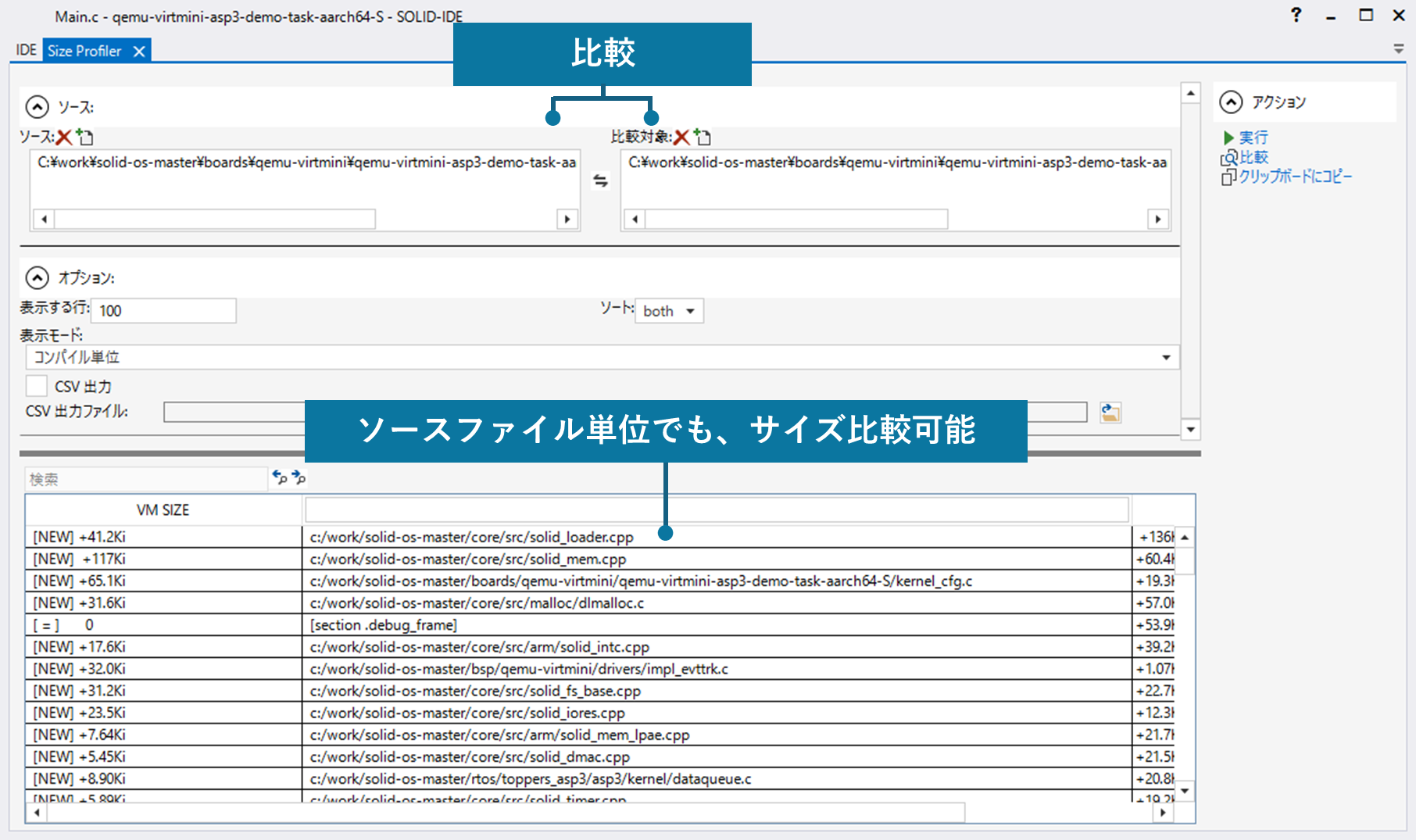Viewport: 1416px width, 840px height.
Task: Click the red X beside ソース label
Action: 64,138
